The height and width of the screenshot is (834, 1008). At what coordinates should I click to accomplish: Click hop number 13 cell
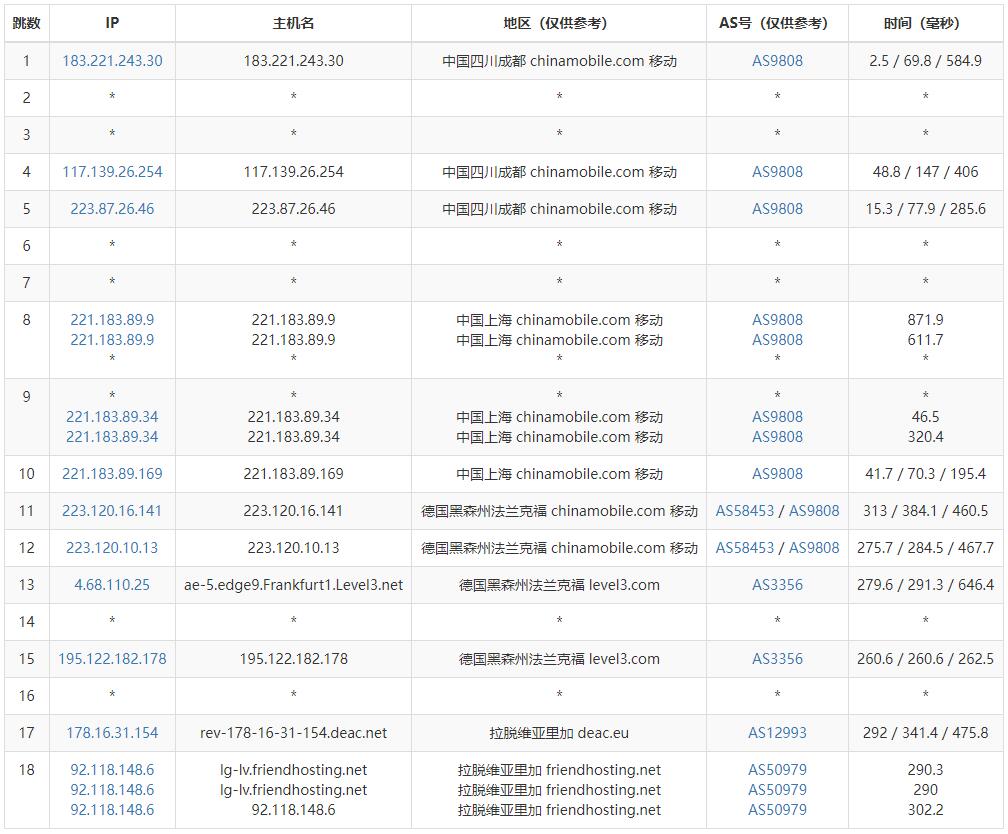(x=26, y=585)
